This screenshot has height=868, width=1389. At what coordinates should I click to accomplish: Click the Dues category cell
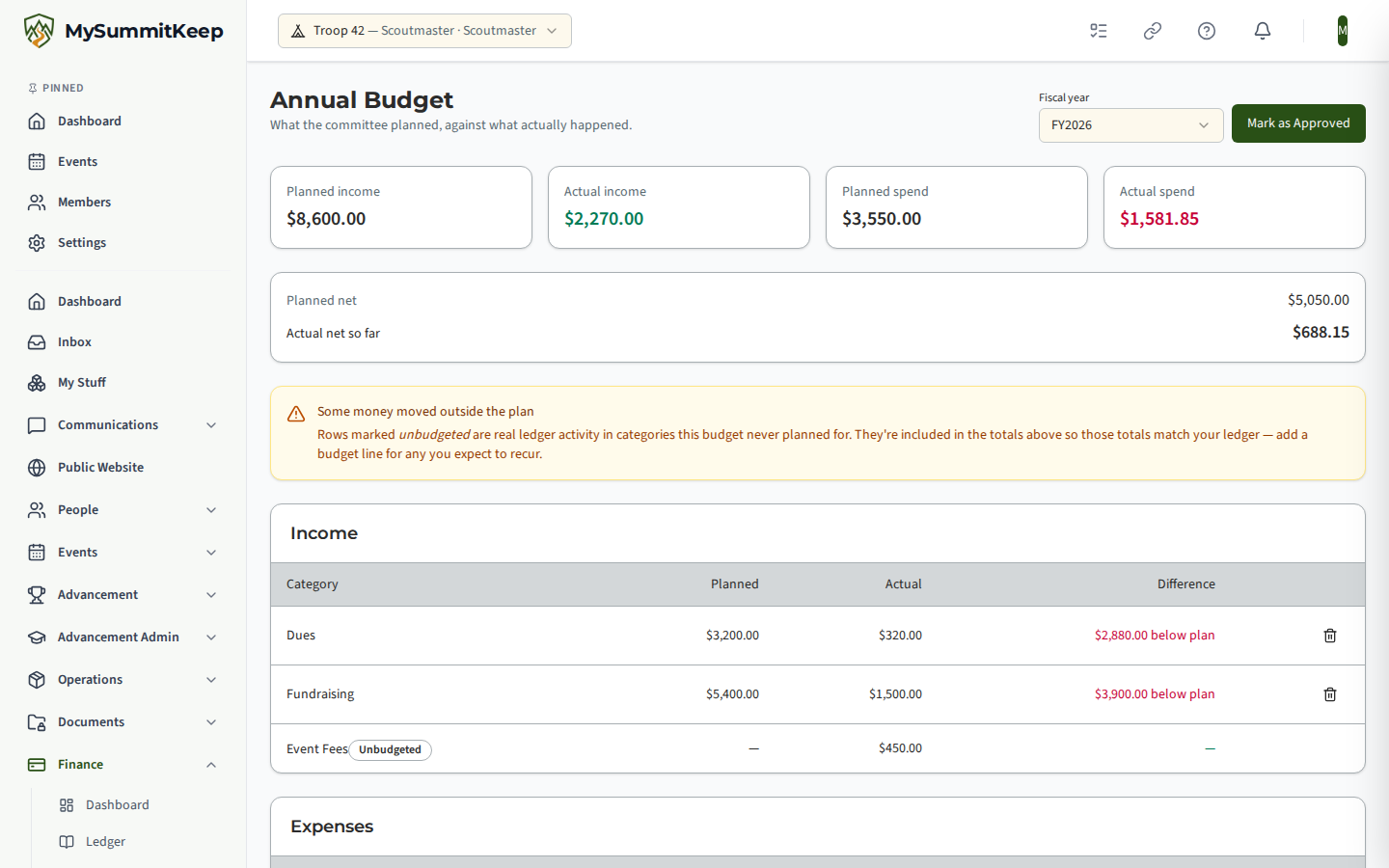click(301, 636)
